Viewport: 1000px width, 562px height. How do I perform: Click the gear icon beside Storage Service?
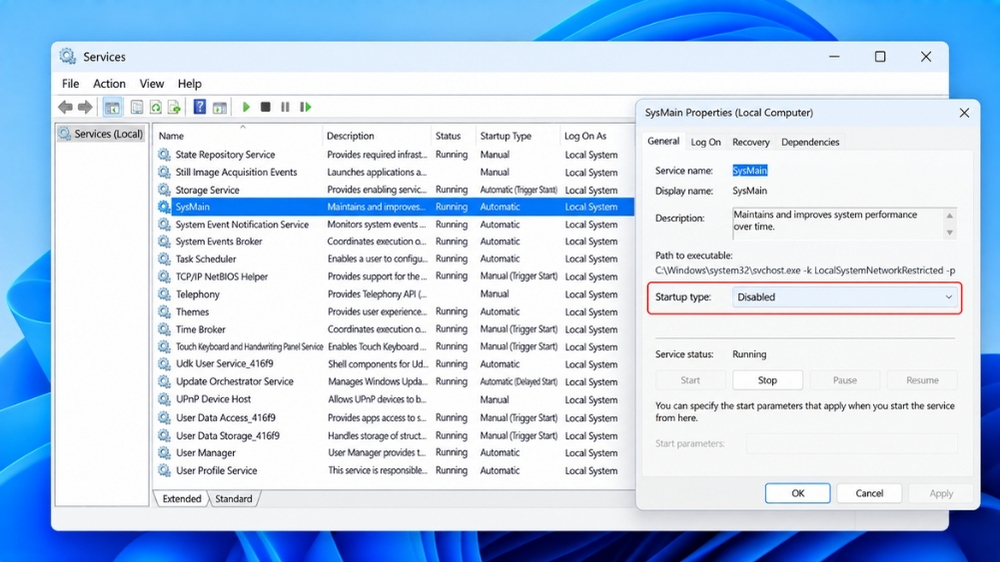click(x=165, y=189)
